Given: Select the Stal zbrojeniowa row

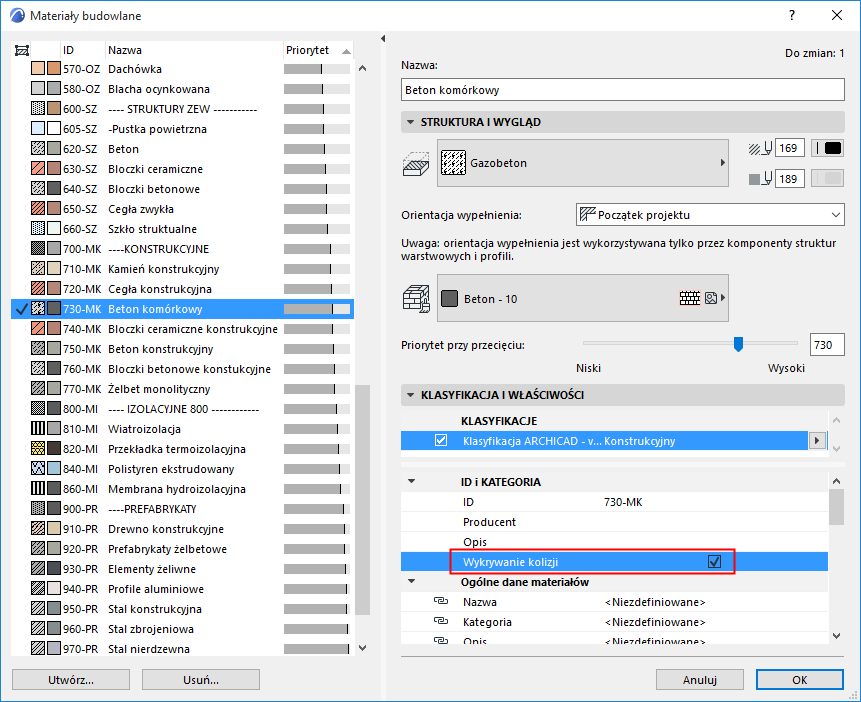Looking at the screenshot, I should (x=182, y=628).
